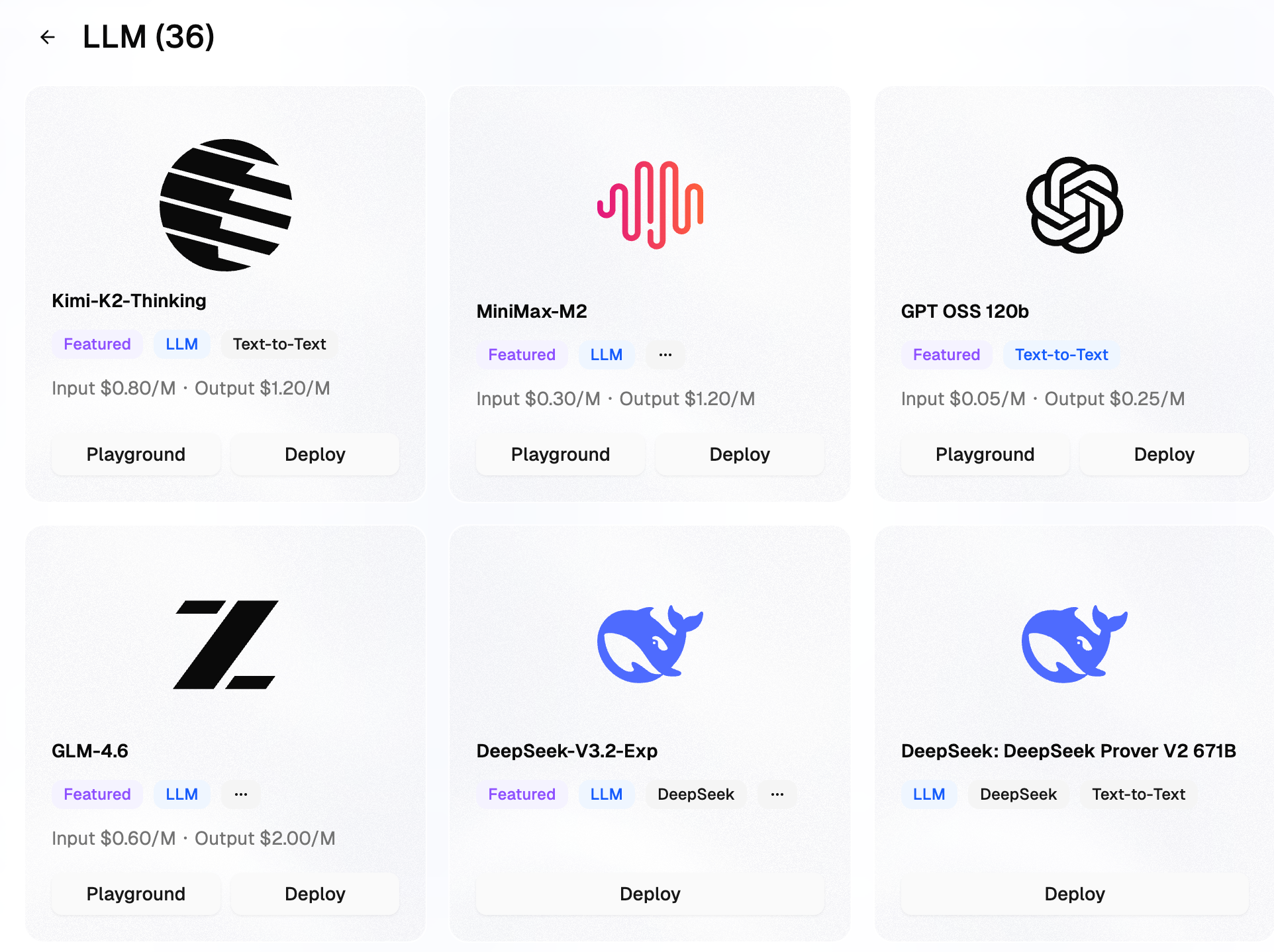
Task: Click the Kimi-K2-Thinking moon logo
Action: [x=226, y=205]
